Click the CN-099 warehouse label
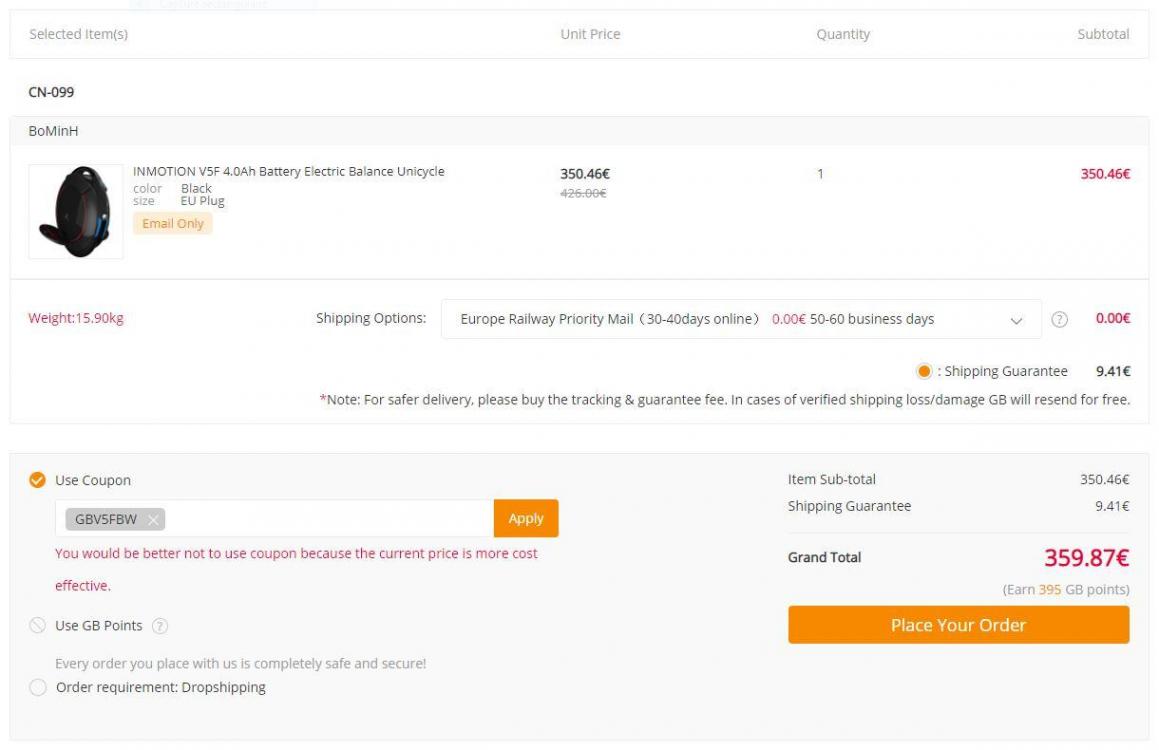1159x750 pixels. 51,92
